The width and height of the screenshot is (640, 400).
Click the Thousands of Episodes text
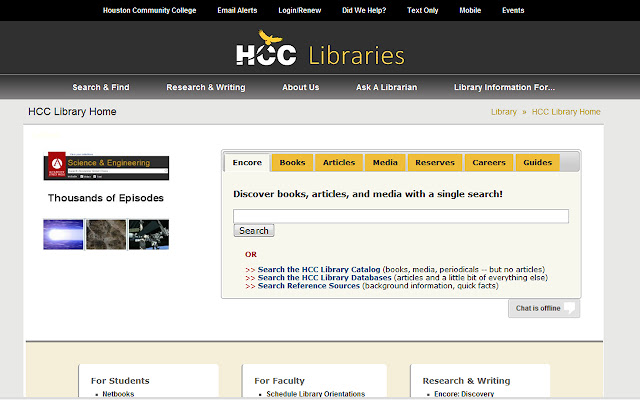tap(106, 198)
